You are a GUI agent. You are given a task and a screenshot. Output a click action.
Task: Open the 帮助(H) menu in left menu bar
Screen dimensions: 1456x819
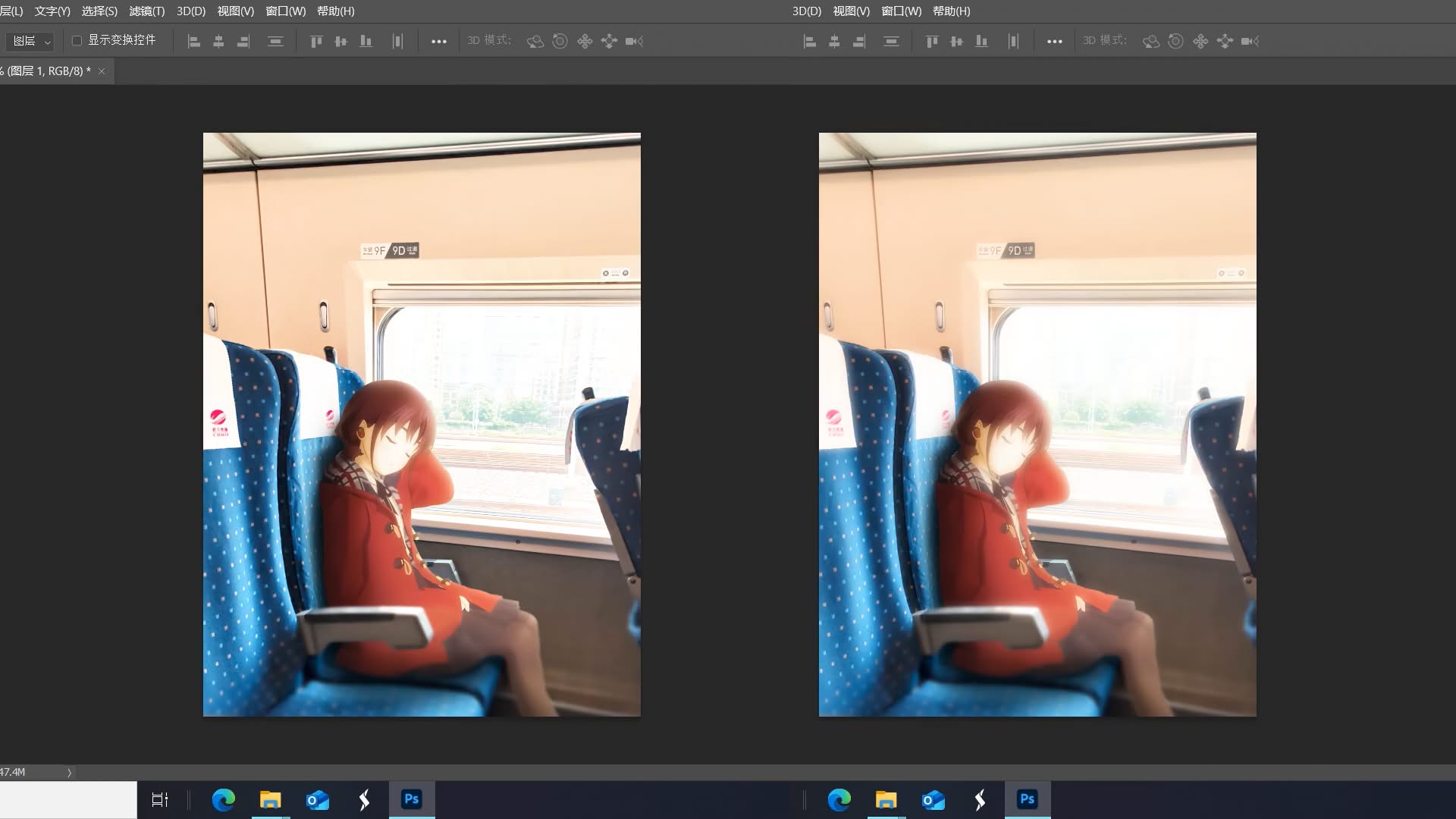[x=336, y=11]
